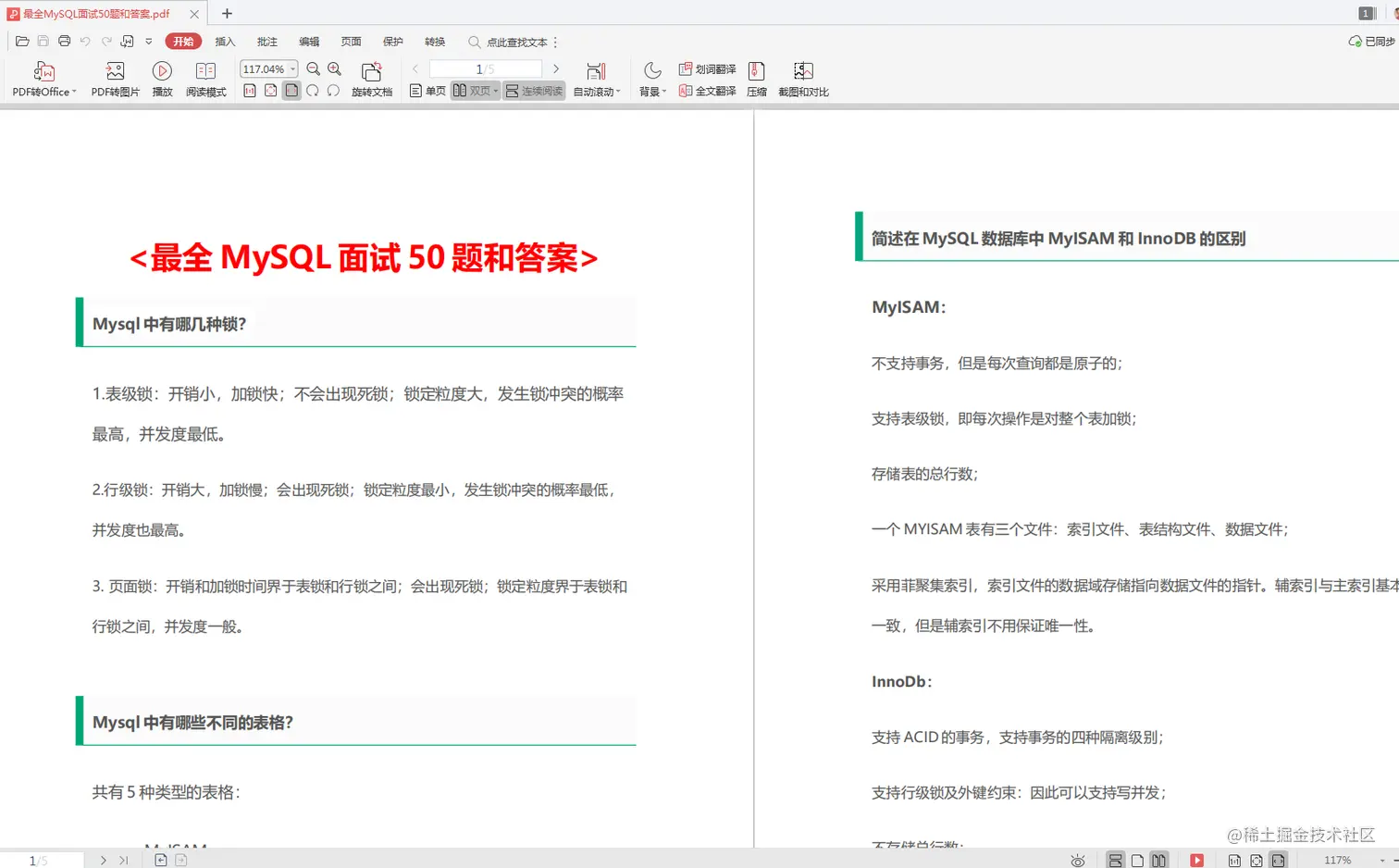Click 全文翻译 full-text translate button
Screen dimensions: 1399x868
[707, 91]
